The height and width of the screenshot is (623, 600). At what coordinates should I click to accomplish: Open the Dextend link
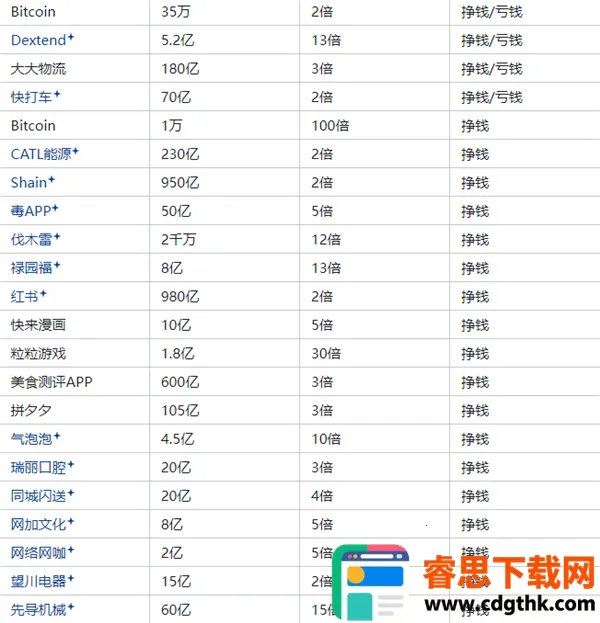42,40
